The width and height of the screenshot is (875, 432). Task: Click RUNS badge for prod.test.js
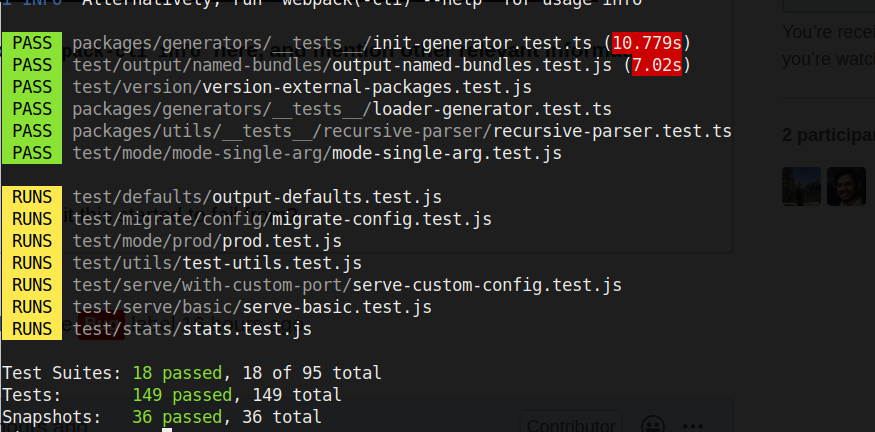(x=32, y=241)
